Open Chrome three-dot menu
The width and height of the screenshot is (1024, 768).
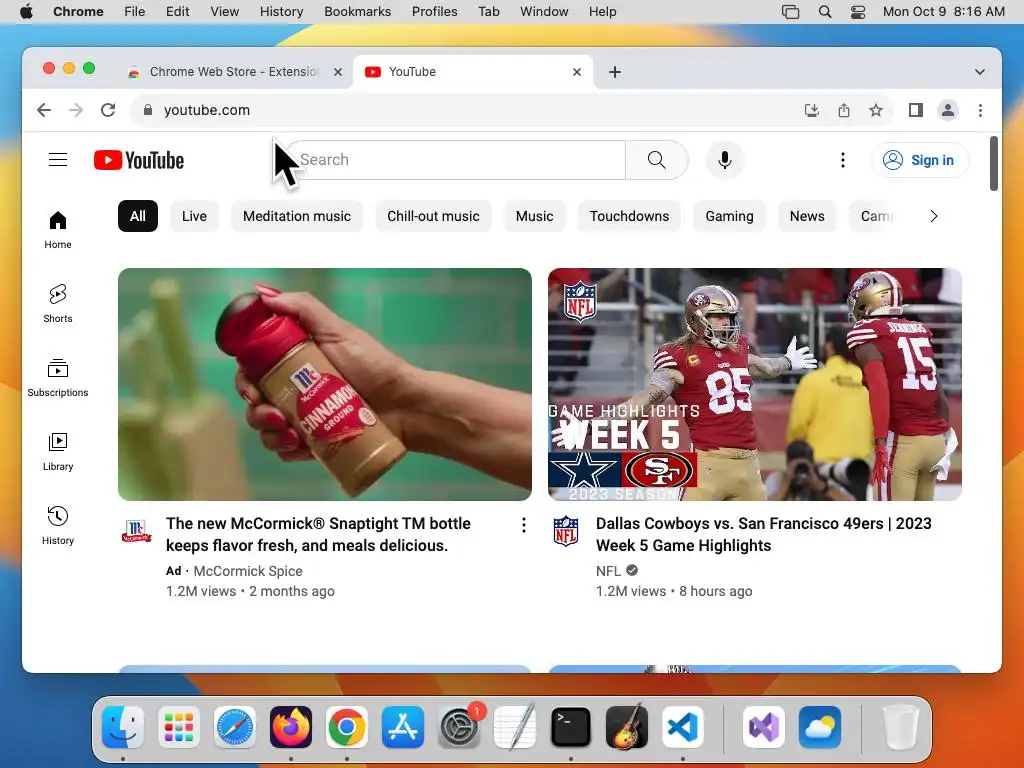[x=980, y=110]
